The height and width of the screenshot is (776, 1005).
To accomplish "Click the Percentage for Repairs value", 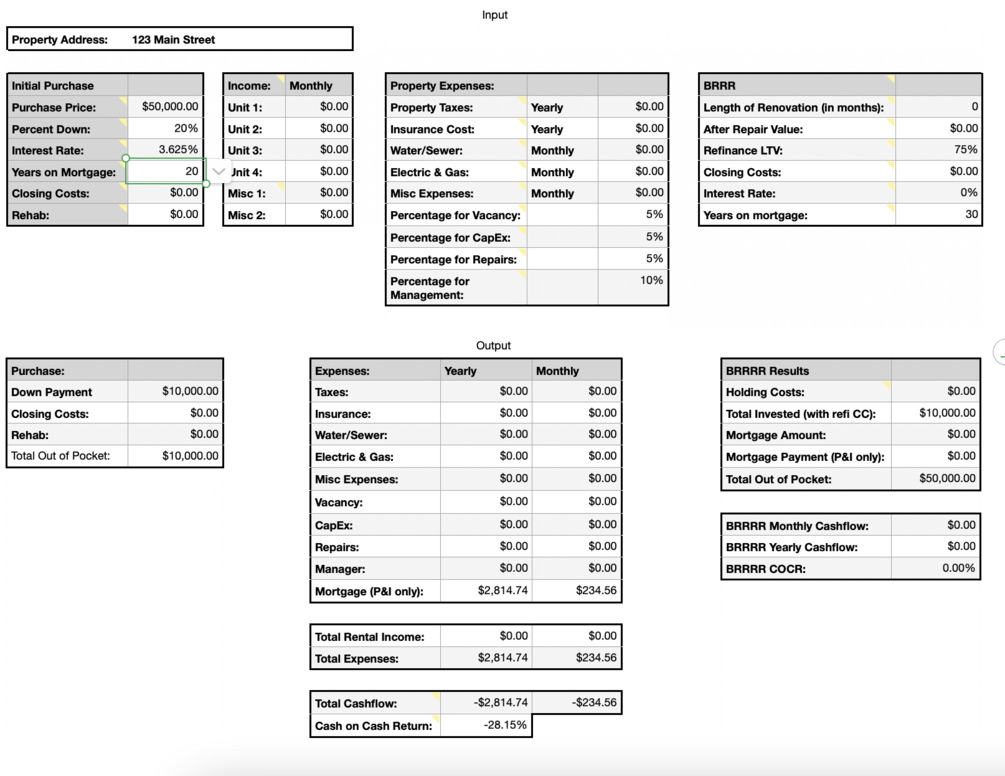I will 633,259.
